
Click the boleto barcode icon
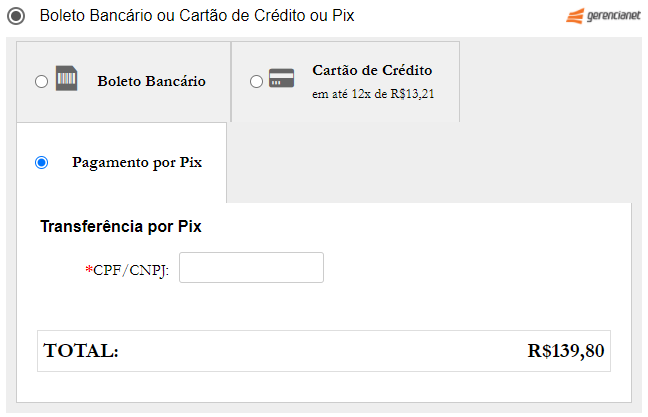[66, 80]
